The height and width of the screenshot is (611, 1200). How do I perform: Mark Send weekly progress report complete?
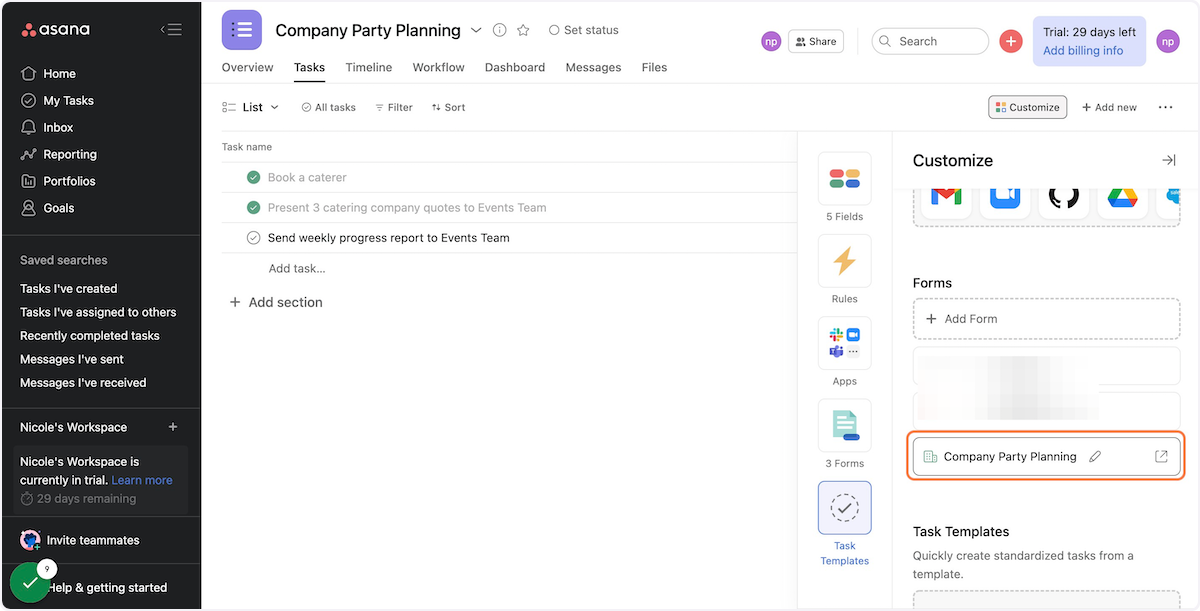pos(253,238)
